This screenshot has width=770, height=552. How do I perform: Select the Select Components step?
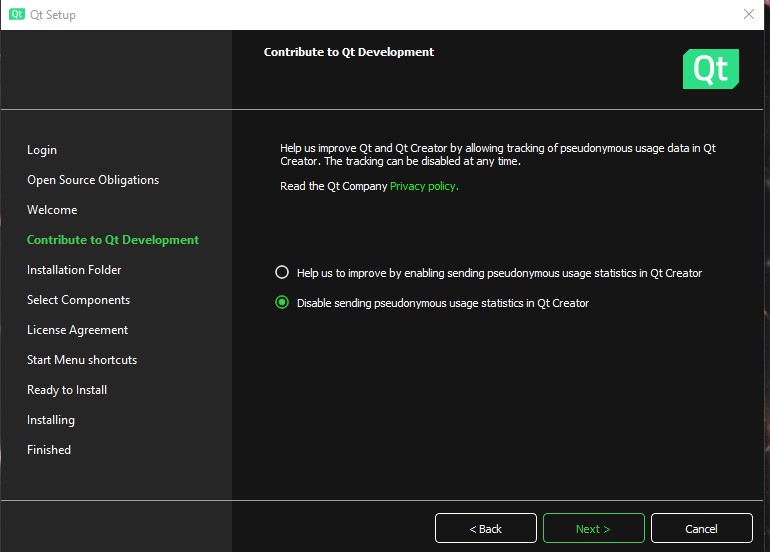[78, 300]
